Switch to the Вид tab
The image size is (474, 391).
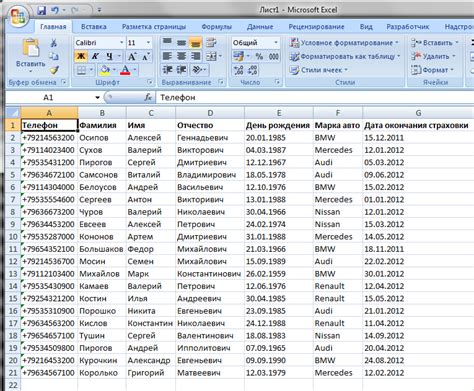point(366,27)
